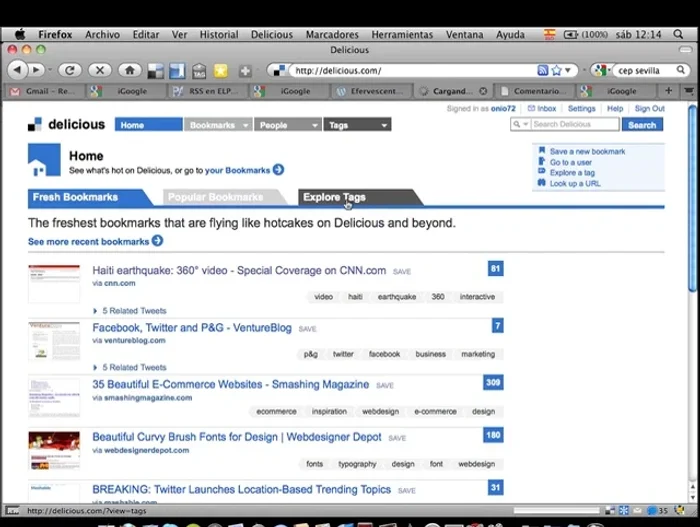The image size is (700, 527).
Task: Stop loading with the X toolbar button
Action: pyautogui.click(x=100, y=70)
